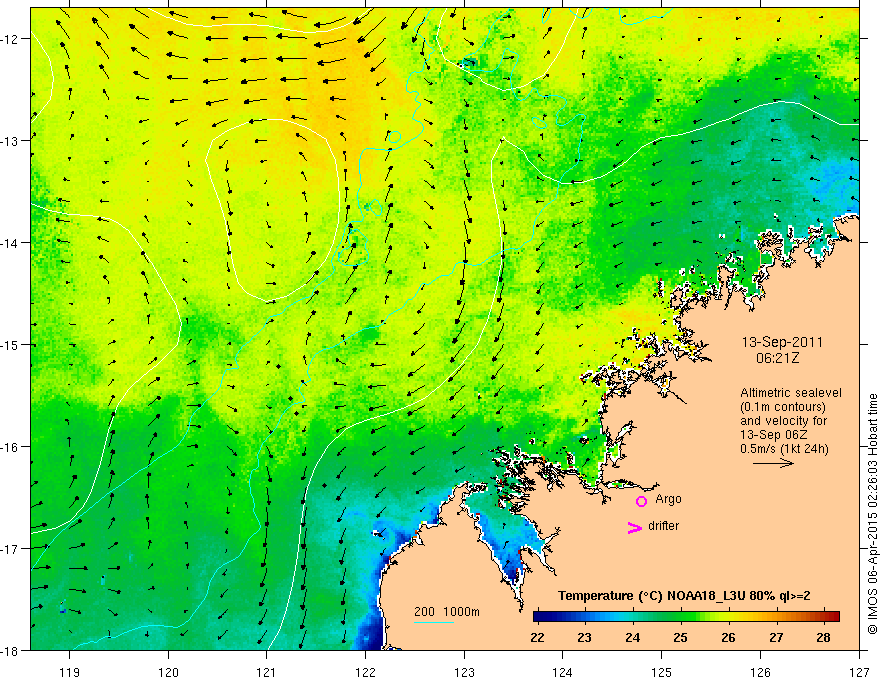The width and height of the screenshot is (880, 680).
Task: Click the Temperature NOAA18_L3U colorbar title
Action: 684,596
